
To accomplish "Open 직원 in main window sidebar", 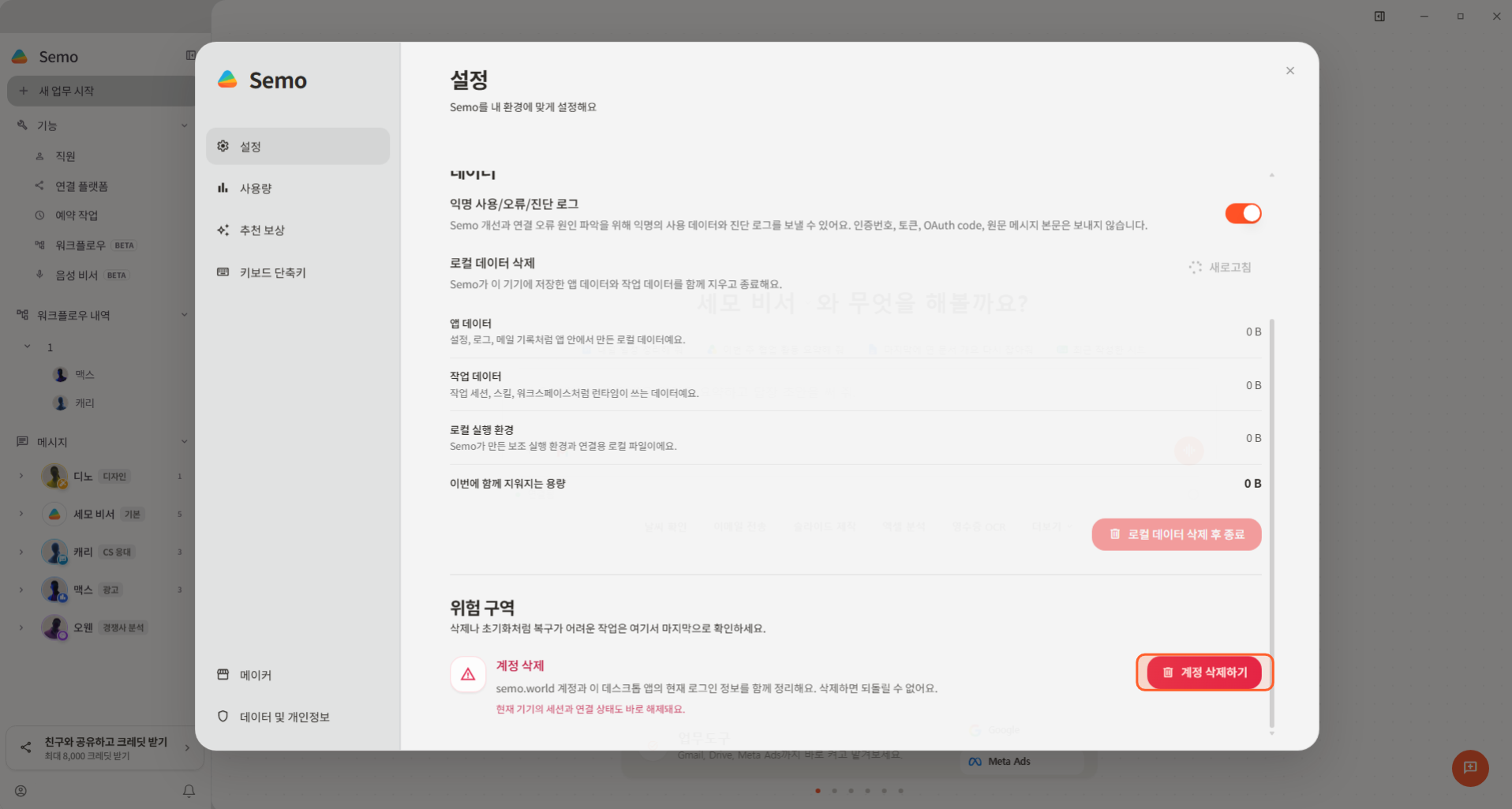I will [65, 156].
